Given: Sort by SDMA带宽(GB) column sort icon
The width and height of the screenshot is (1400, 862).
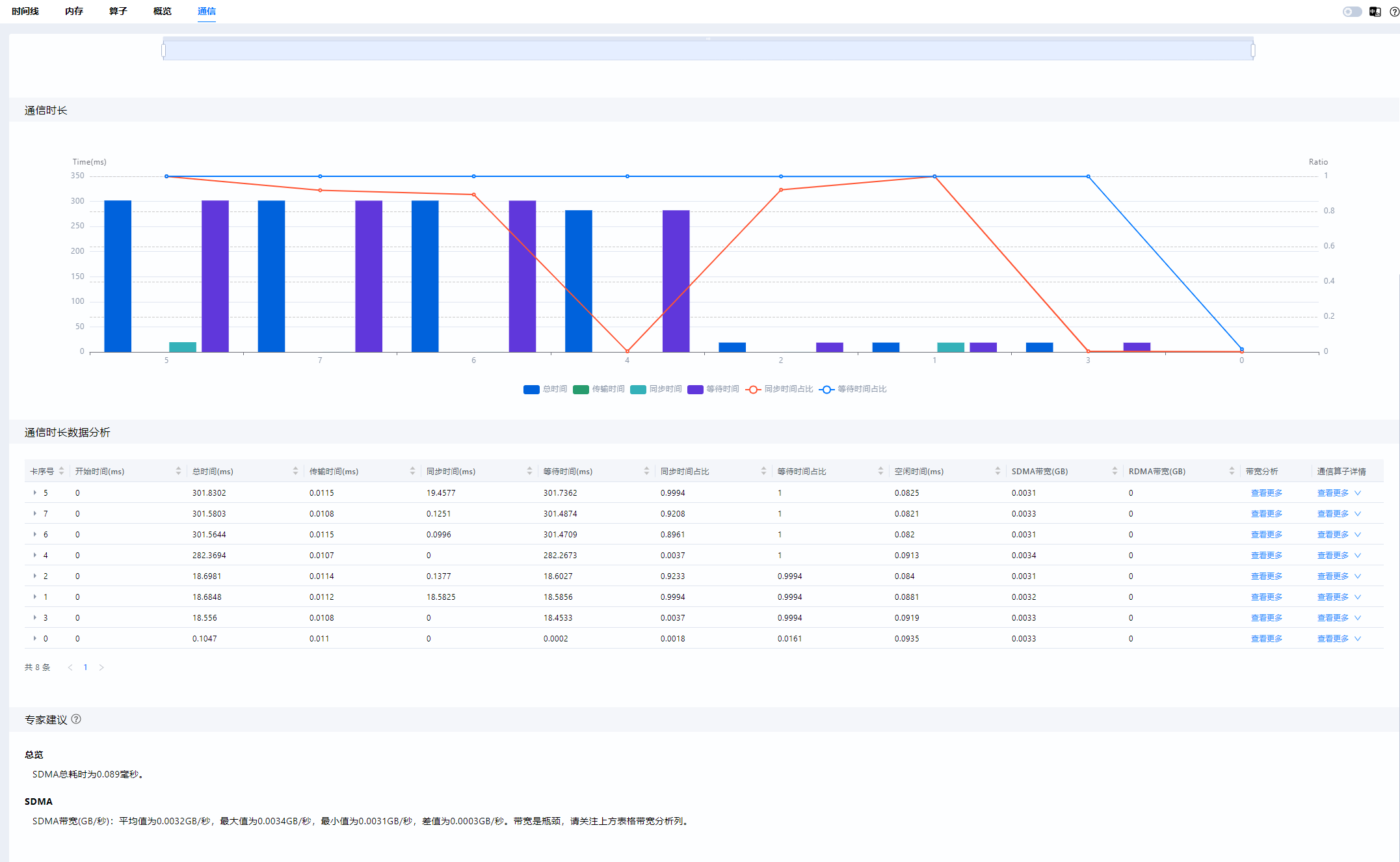Looking at the screenshot, I should 1115,471.
